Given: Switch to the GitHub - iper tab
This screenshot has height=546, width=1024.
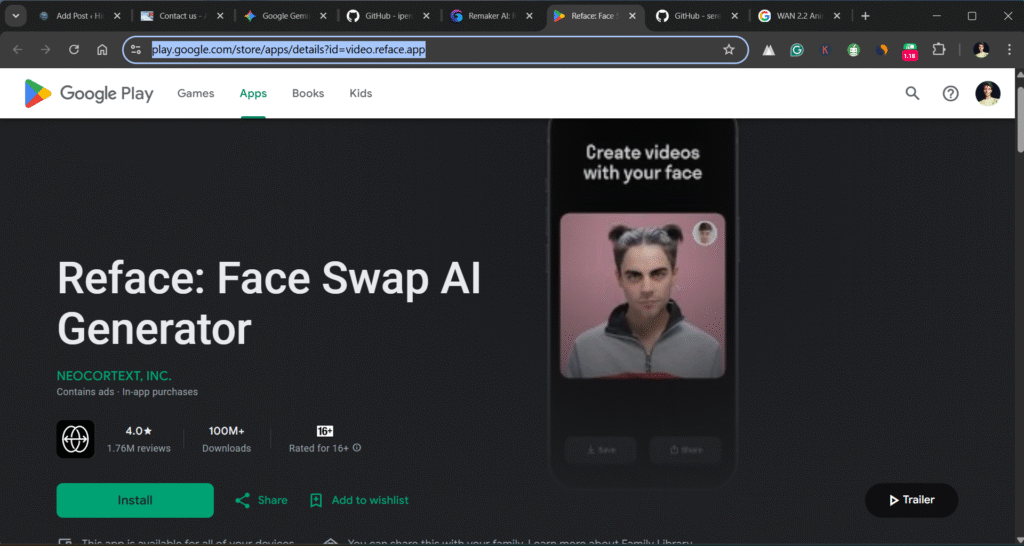Looking at the screenshot, I should (x=389, y=16).
